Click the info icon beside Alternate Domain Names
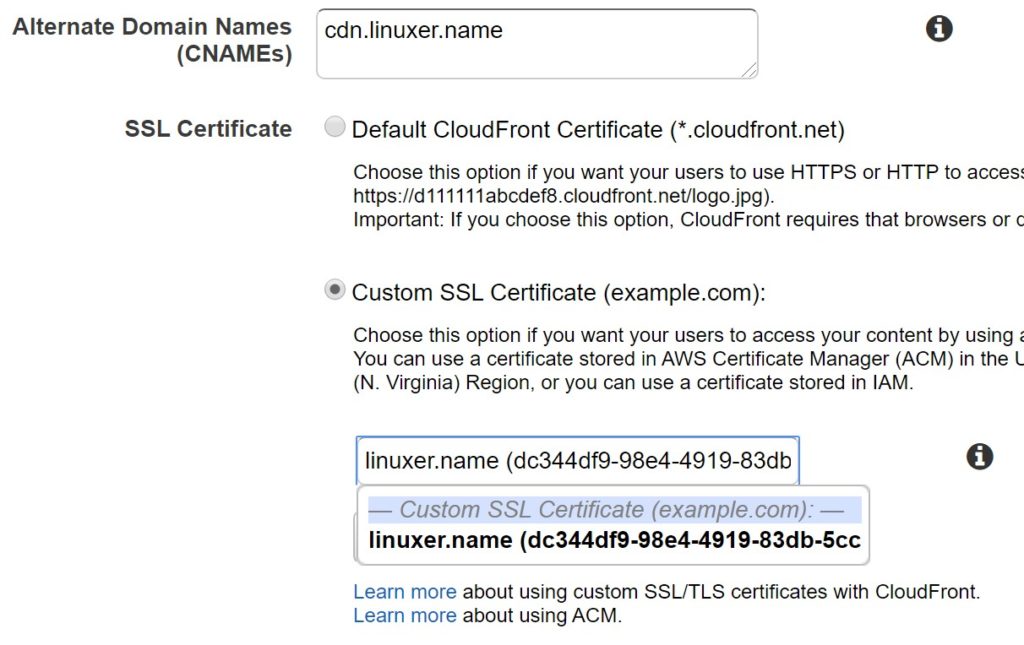 pyautogui.click(x=938, y=30)
